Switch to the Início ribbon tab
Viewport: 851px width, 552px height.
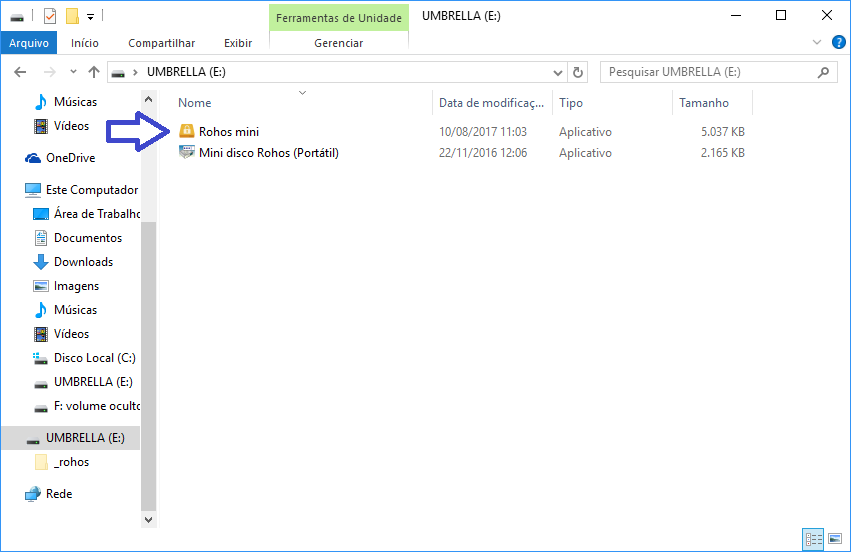pos(85,43)
